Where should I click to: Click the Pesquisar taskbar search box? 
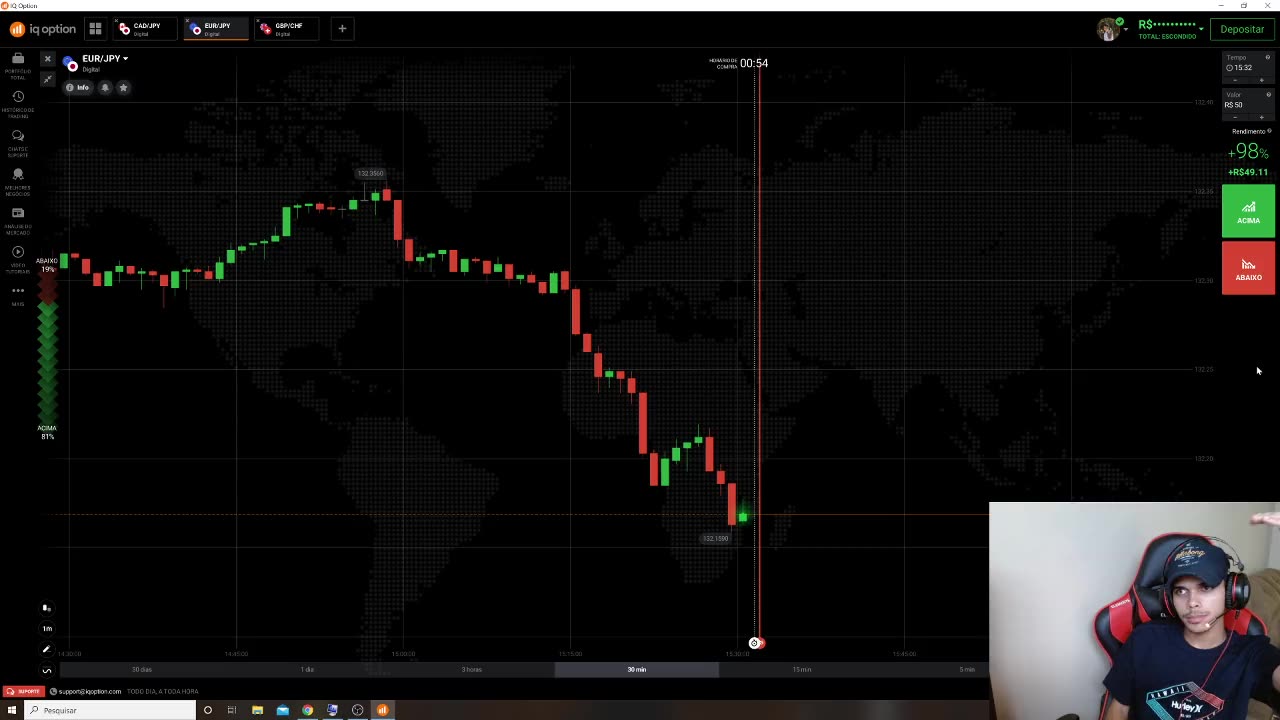(110, 710)
